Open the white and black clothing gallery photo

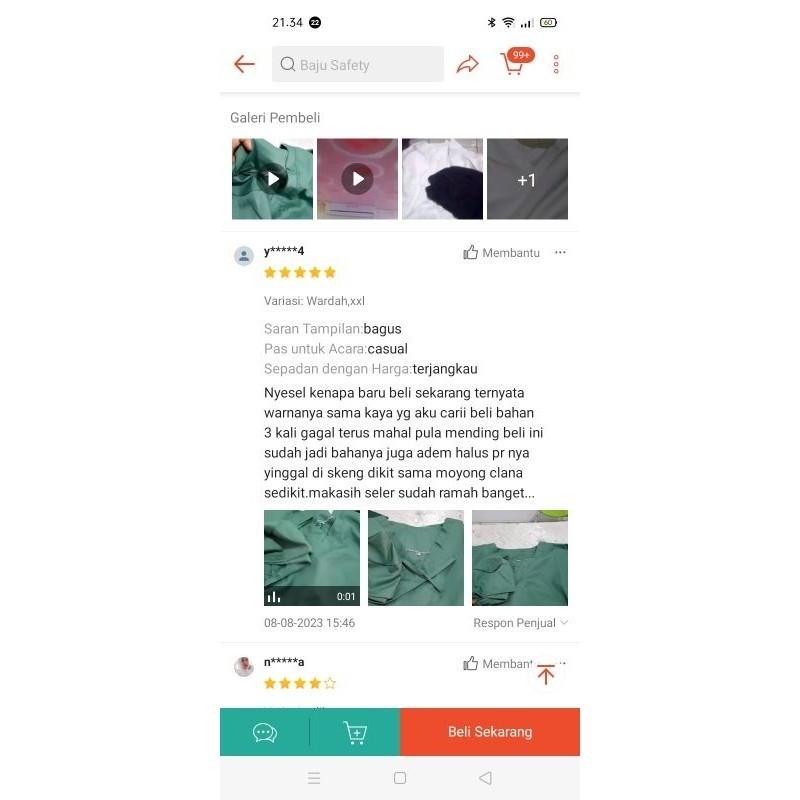coord(442,179)
